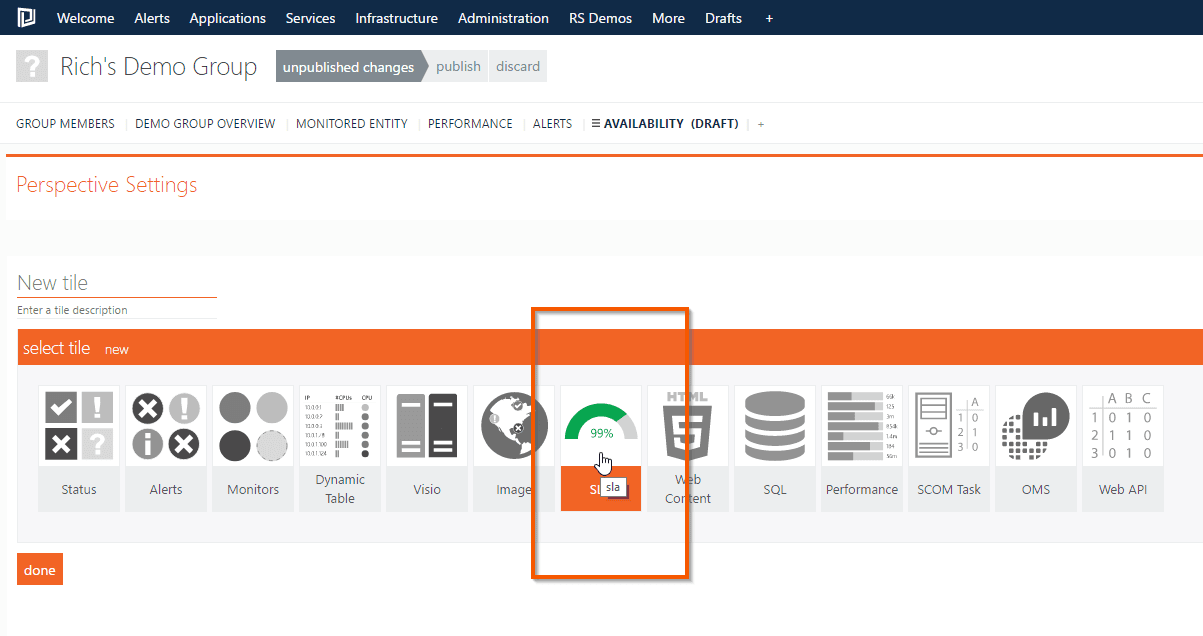Pick the Monitors tile

point(252,426)
